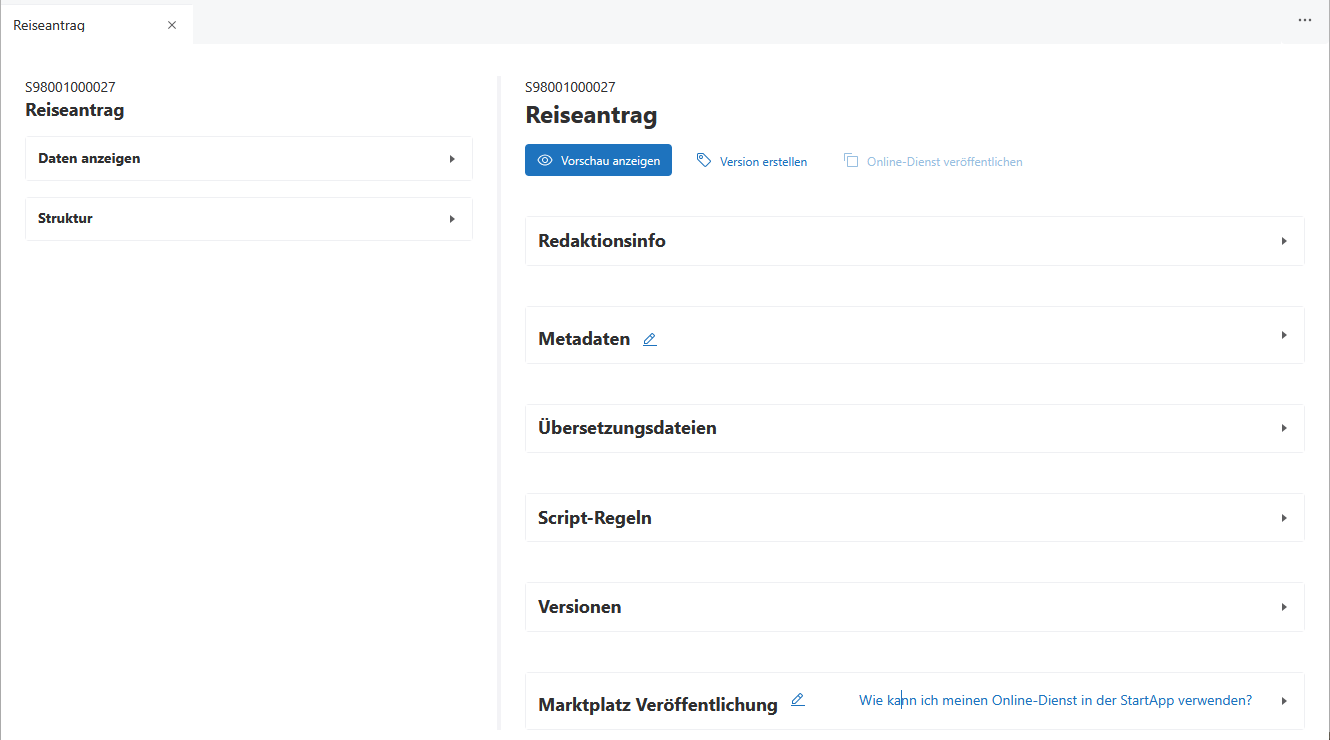Image resolution: width=1330 pixels, height=740 pixels.
Task: Click the edit pencil beside Marktplatz Veröffentlichung
Action: [797, 700]
